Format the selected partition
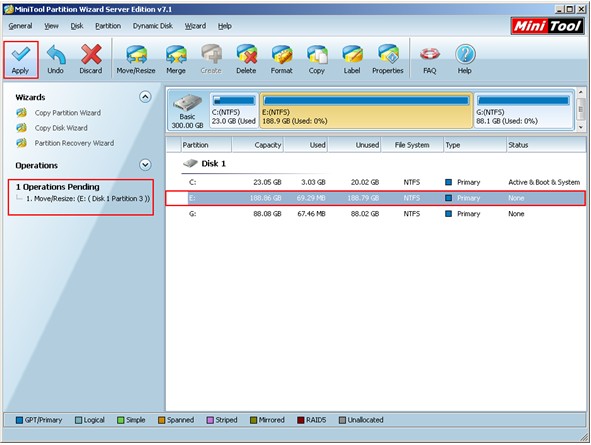This screenshot has height=445, width=591. pyautogui.click(x=282, y=60)
